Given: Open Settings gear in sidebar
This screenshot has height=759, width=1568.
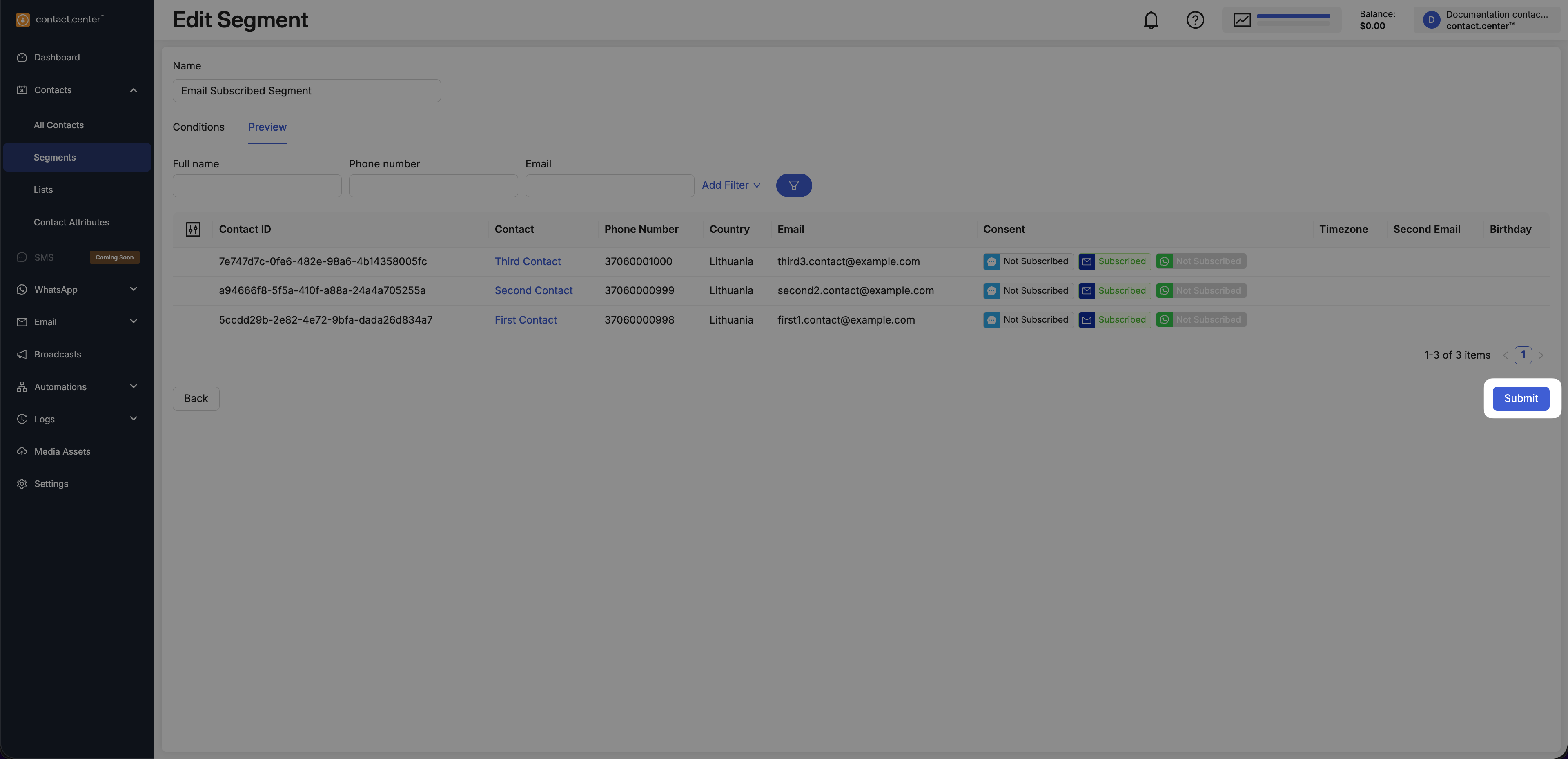Looking at the screenshot, I should (51, 484).
